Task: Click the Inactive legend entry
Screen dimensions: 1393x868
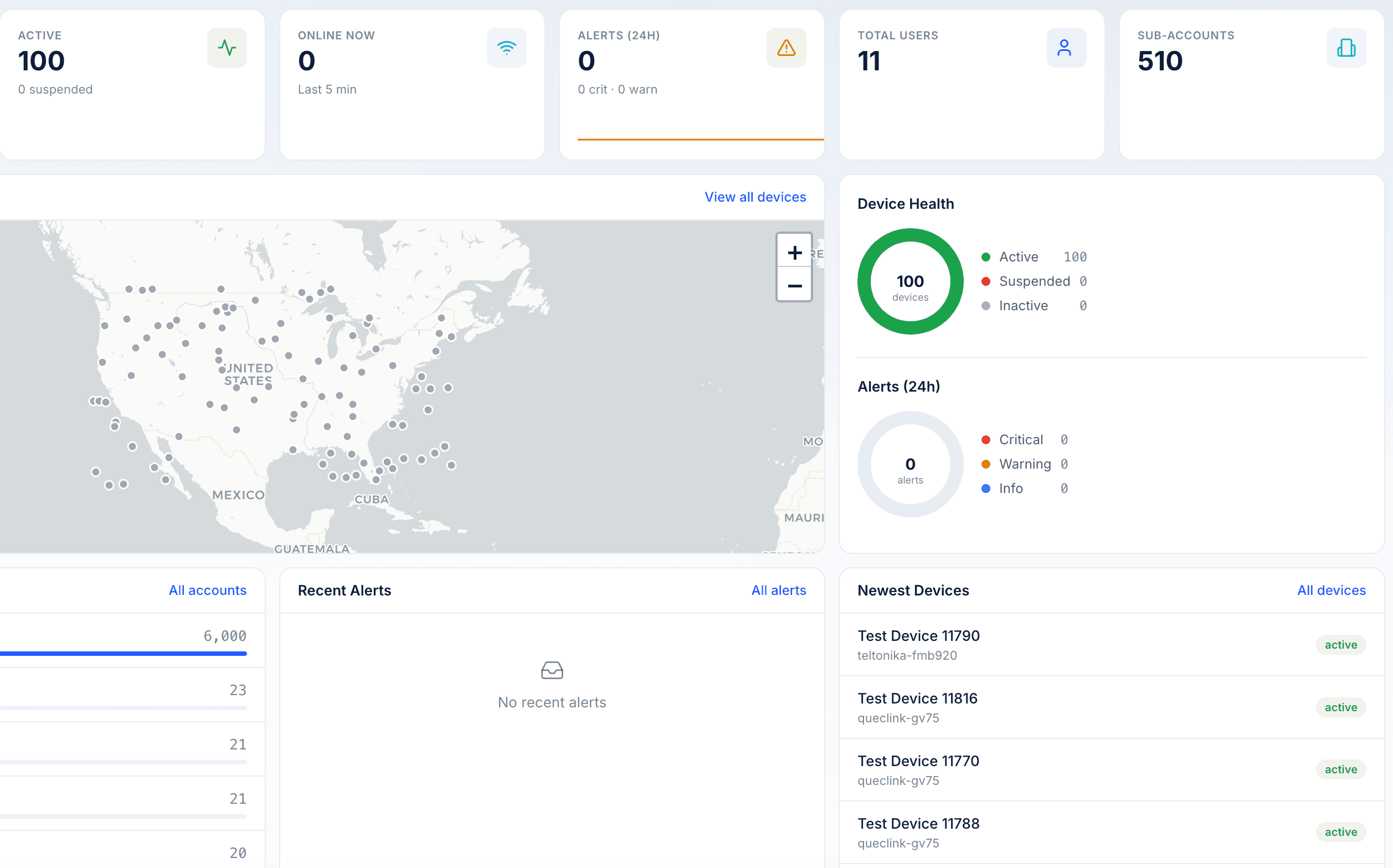Action: click(1034, 305)
